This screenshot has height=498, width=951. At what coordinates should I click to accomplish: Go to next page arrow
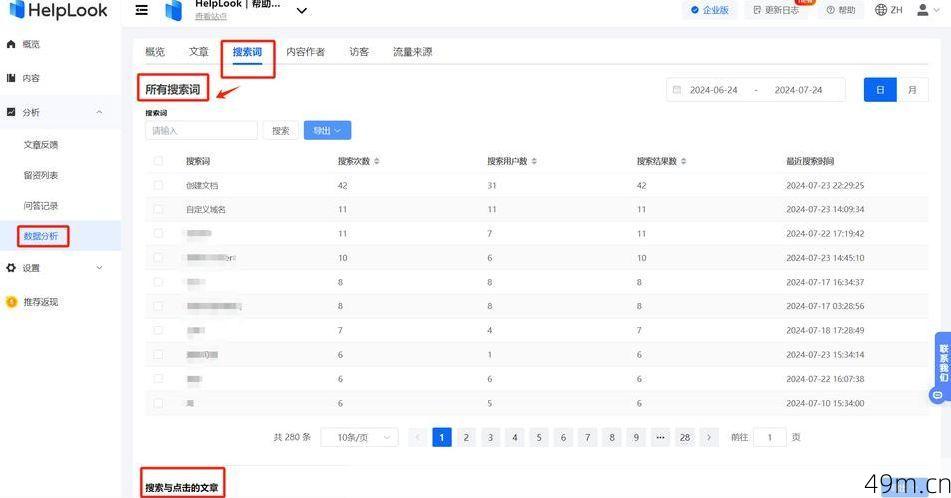pyautogui.click(x=709, y=437)
